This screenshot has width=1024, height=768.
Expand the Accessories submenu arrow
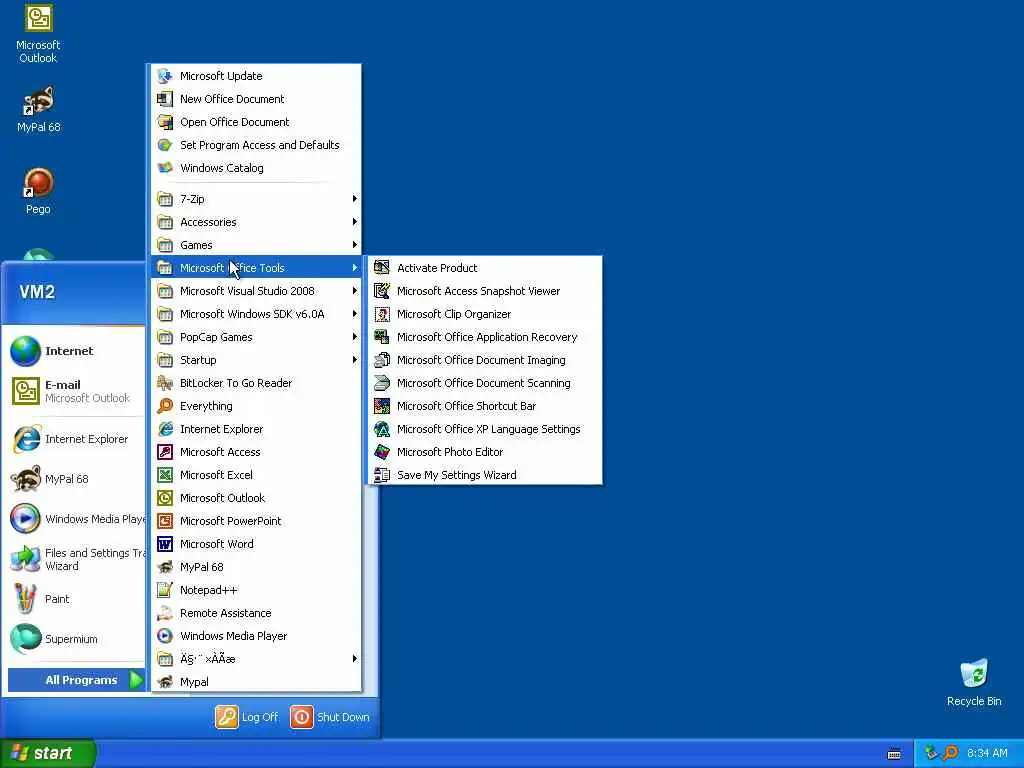click(x=355, y=221)
